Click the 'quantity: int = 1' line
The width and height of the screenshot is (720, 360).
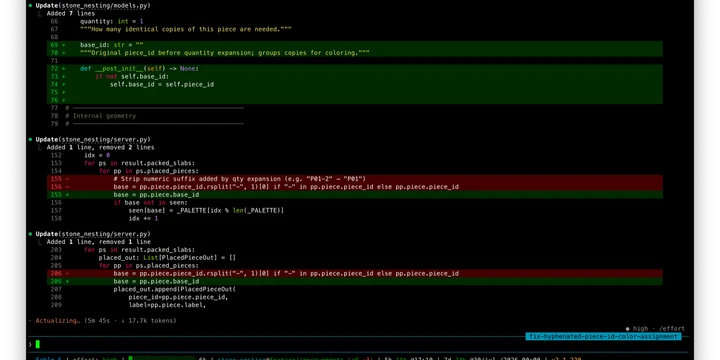click(x=112, y=22)
